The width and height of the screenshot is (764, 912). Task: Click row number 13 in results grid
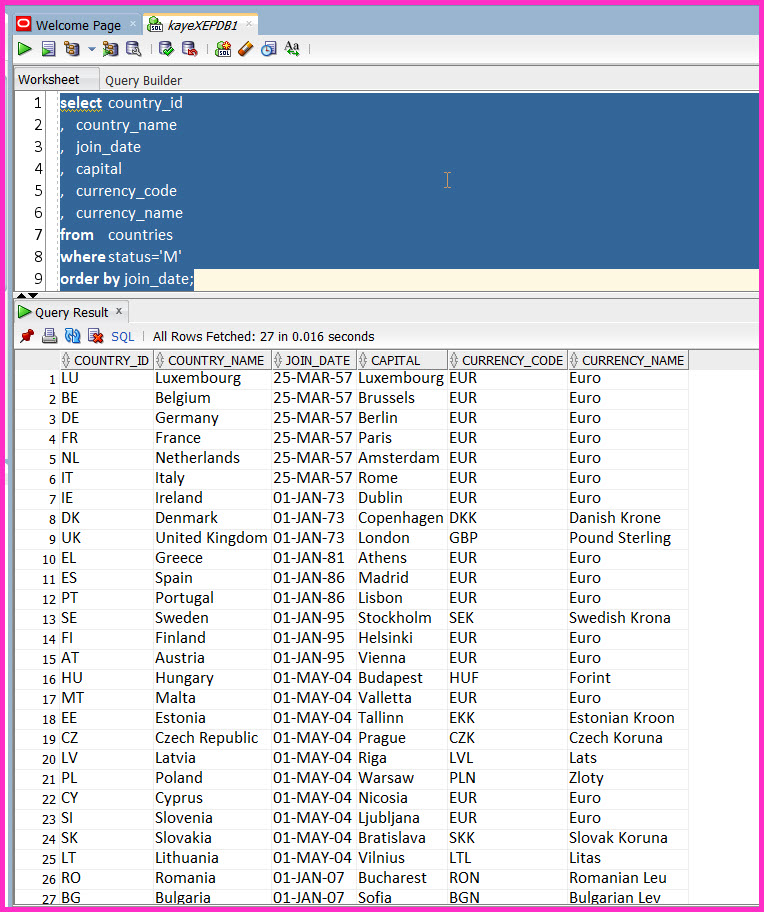coord(49,619)
